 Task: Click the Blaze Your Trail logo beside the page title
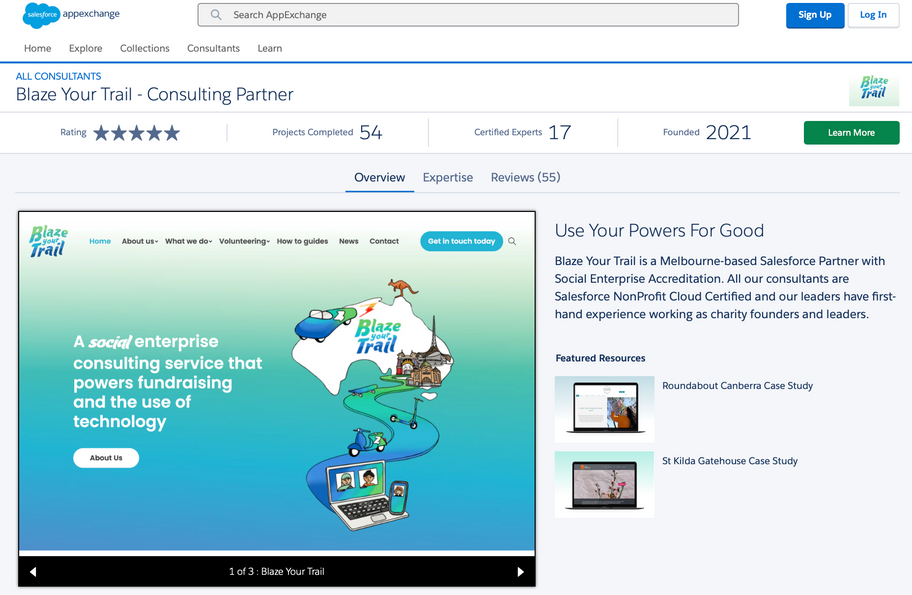[x=874, y=87]
